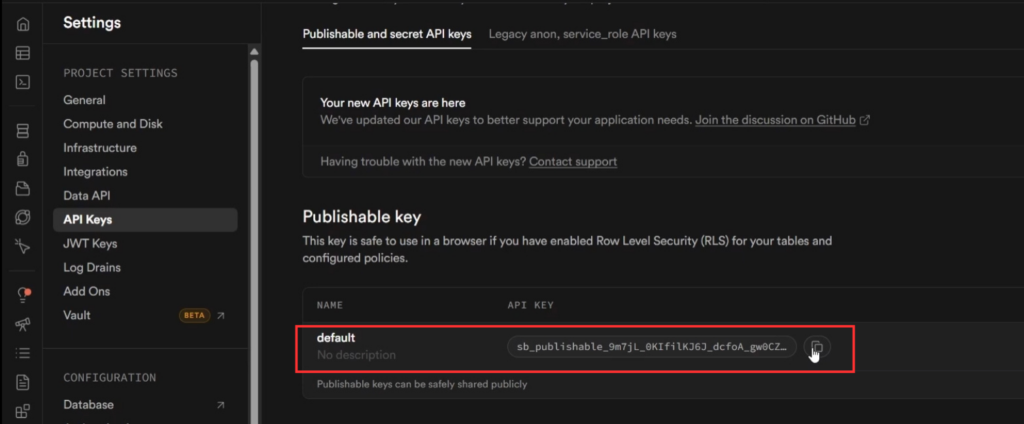Switch to Legacy anon, service_role API keys tab

pyautogui.click(x=582, y=34)
